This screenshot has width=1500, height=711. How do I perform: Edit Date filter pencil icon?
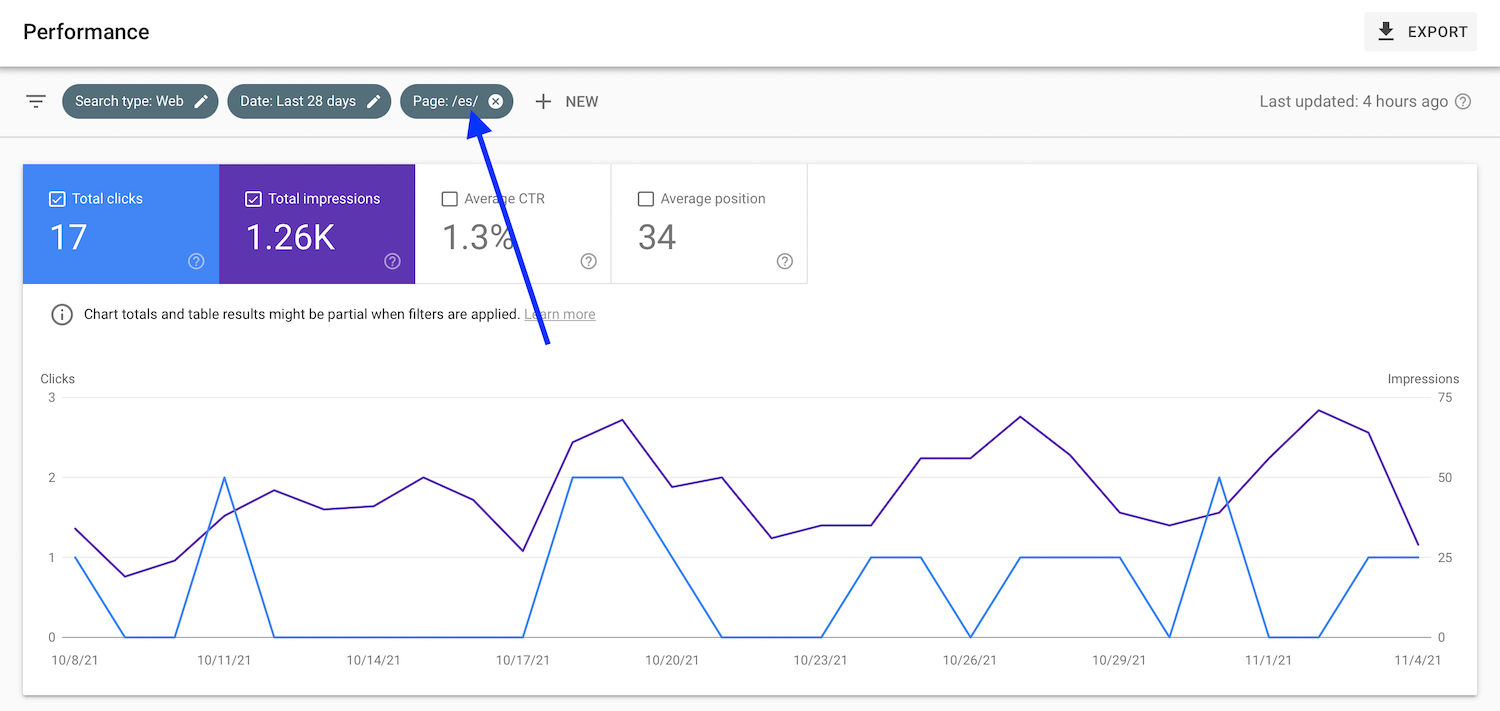click(x=374, y=101)
